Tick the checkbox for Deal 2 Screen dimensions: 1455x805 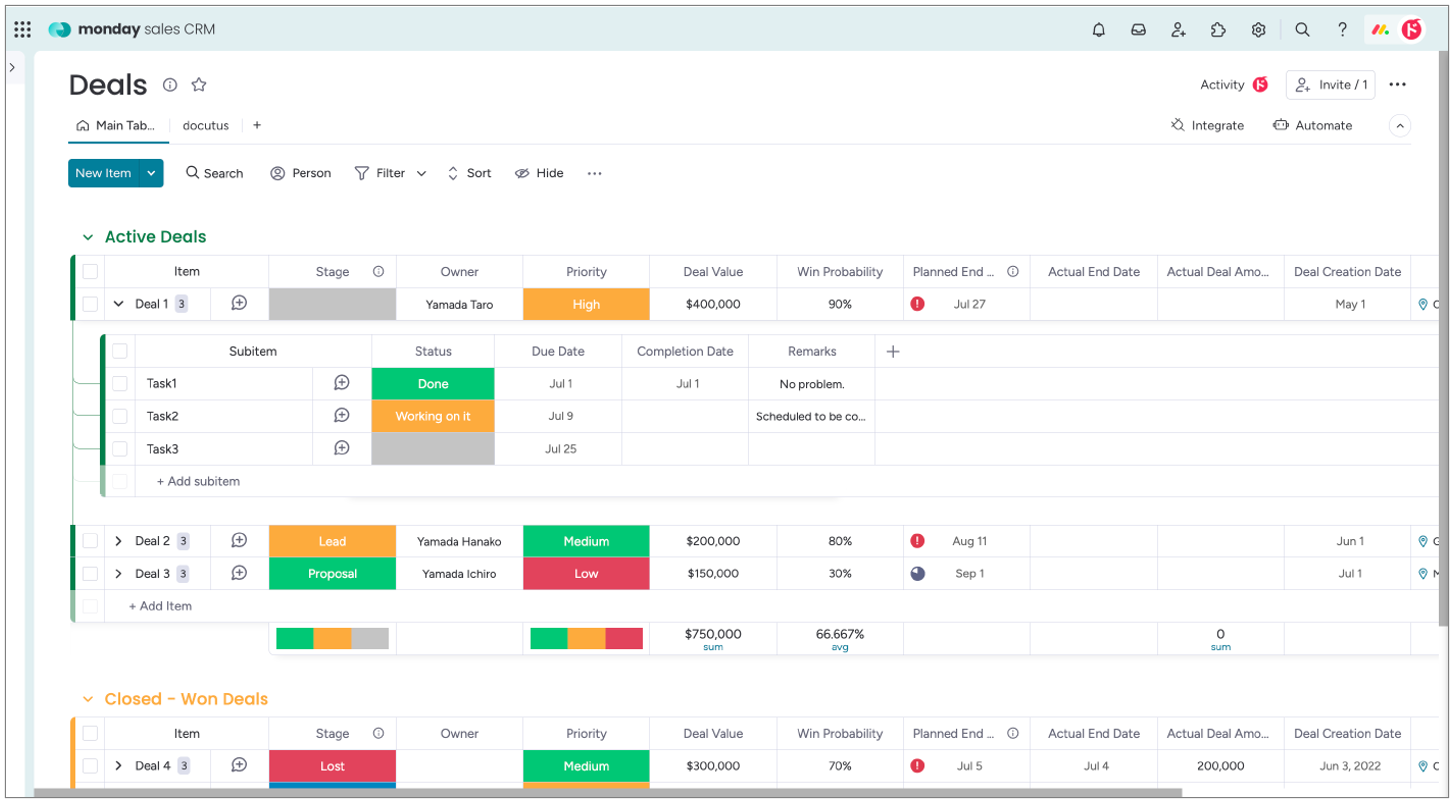point(90,541)
